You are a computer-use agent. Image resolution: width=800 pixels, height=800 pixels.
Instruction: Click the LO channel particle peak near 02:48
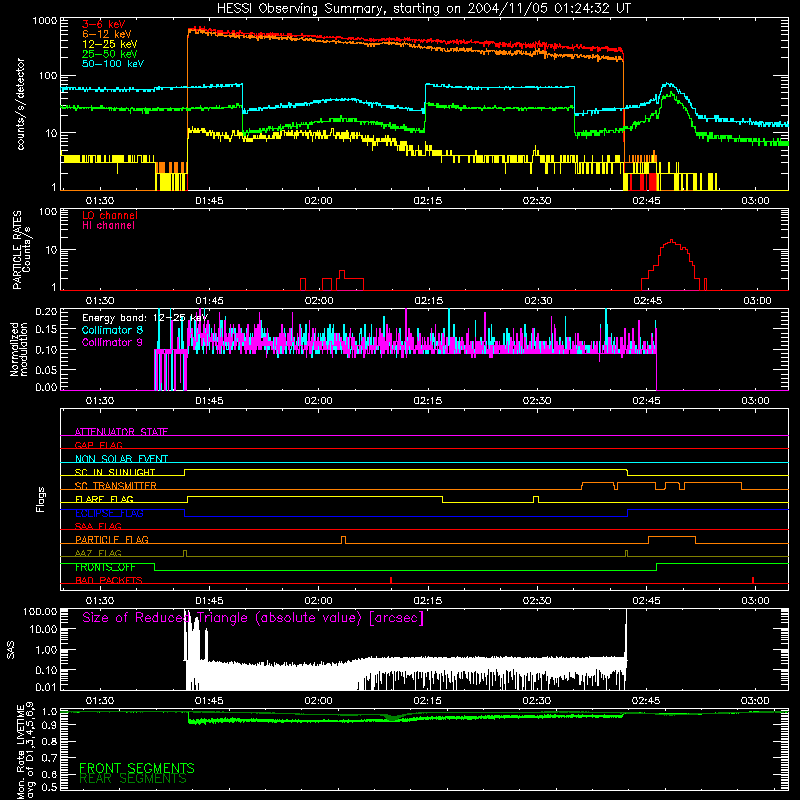(671, 241)
